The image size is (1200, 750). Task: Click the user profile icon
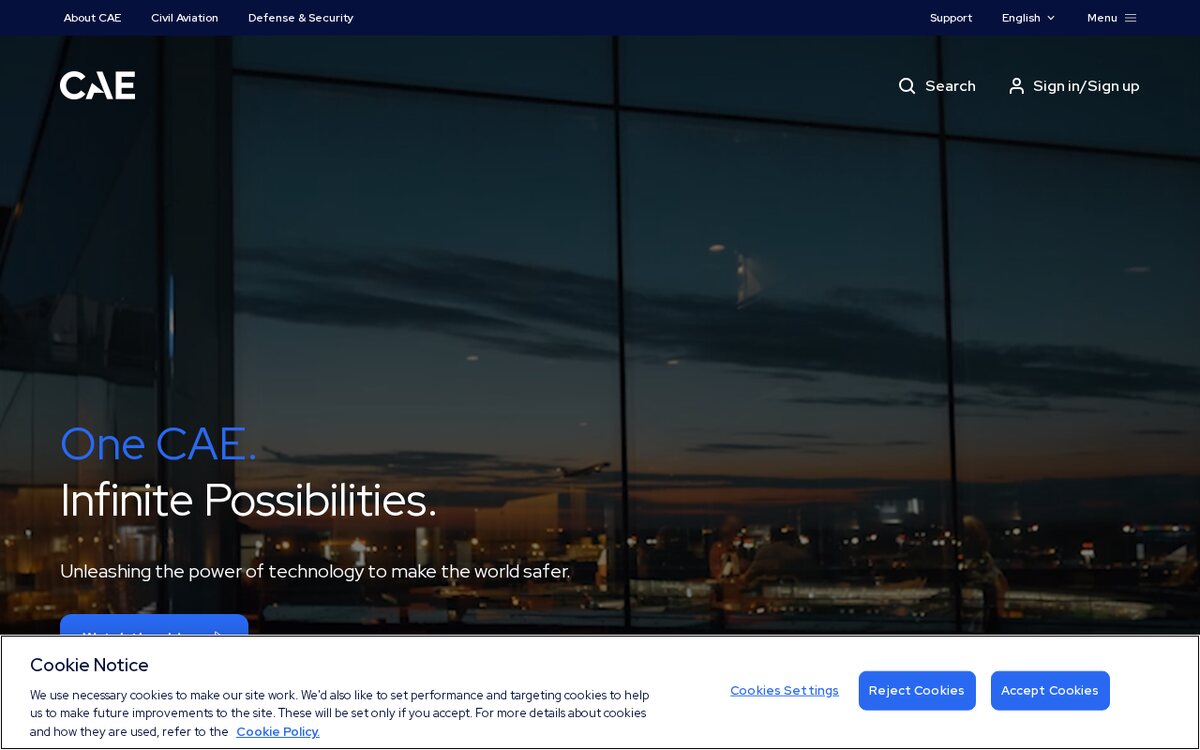pos(1016,86)
